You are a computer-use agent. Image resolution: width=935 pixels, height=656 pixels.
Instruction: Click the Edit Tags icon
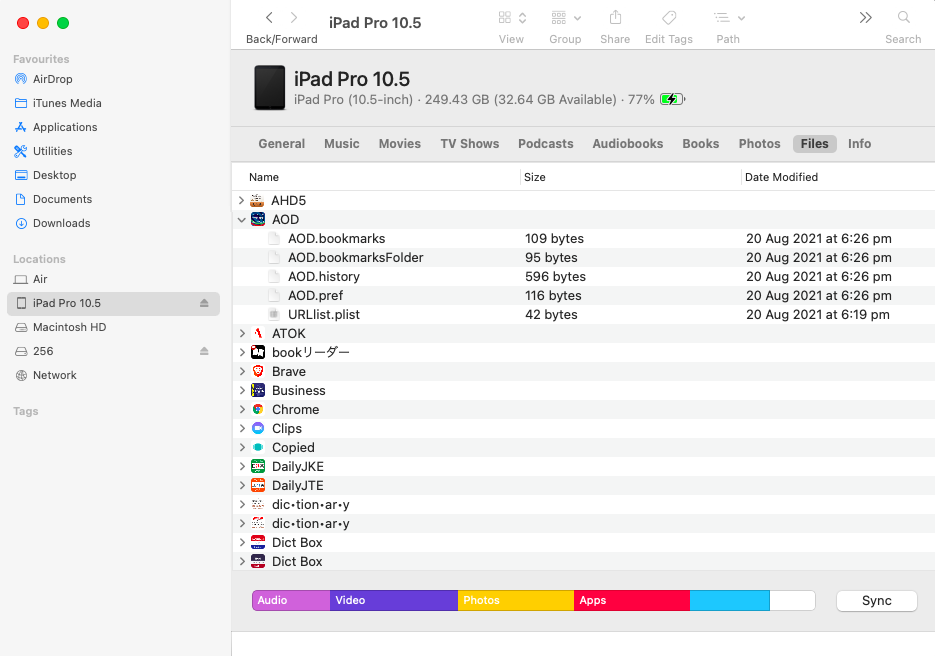pyautogui.click(x=669, y=18)
